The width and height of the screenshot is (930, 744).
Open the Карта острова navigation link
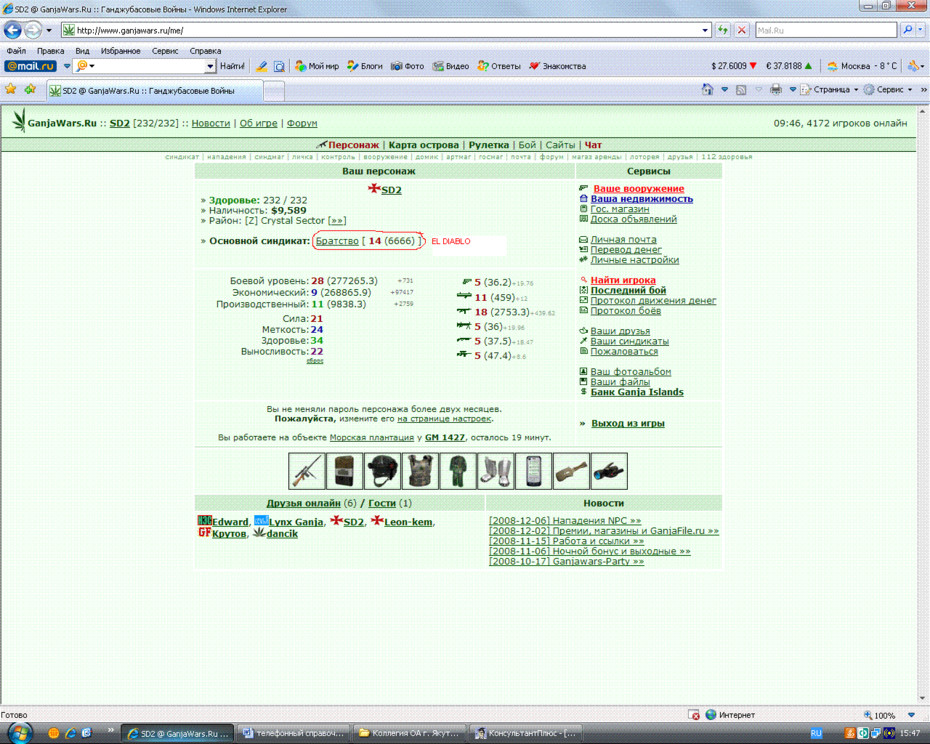[423, 145]
